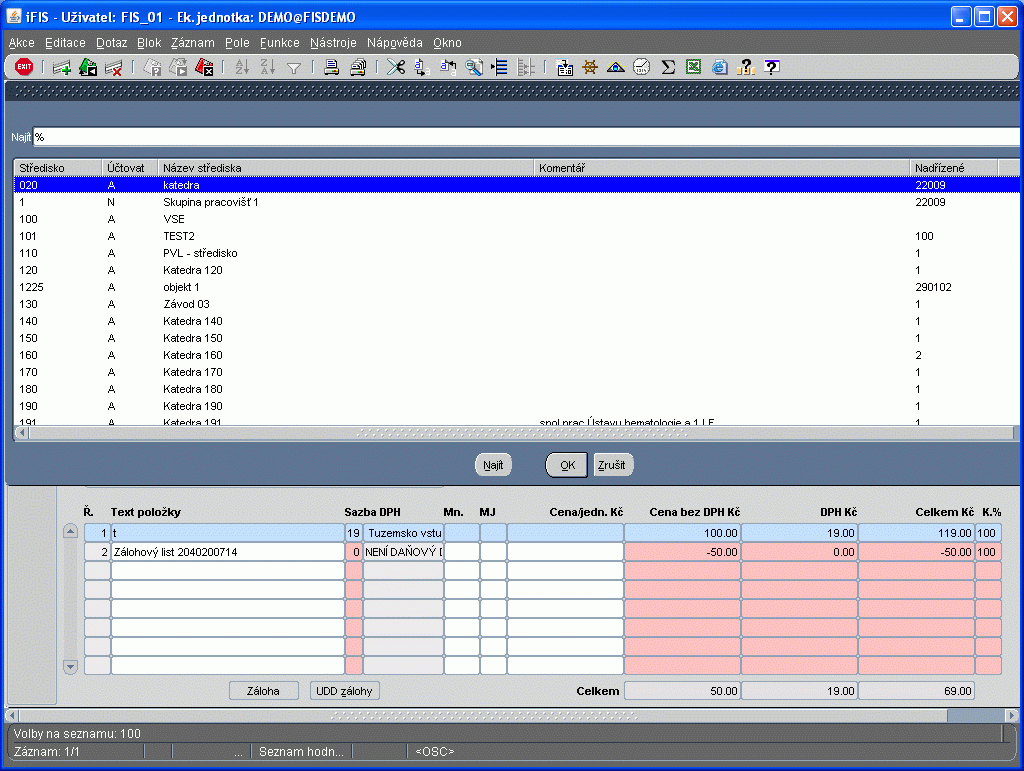The width and height of the screenshot is (1024, 771).
Task: Click the green Excel export icon
Action: click(693, 67)
